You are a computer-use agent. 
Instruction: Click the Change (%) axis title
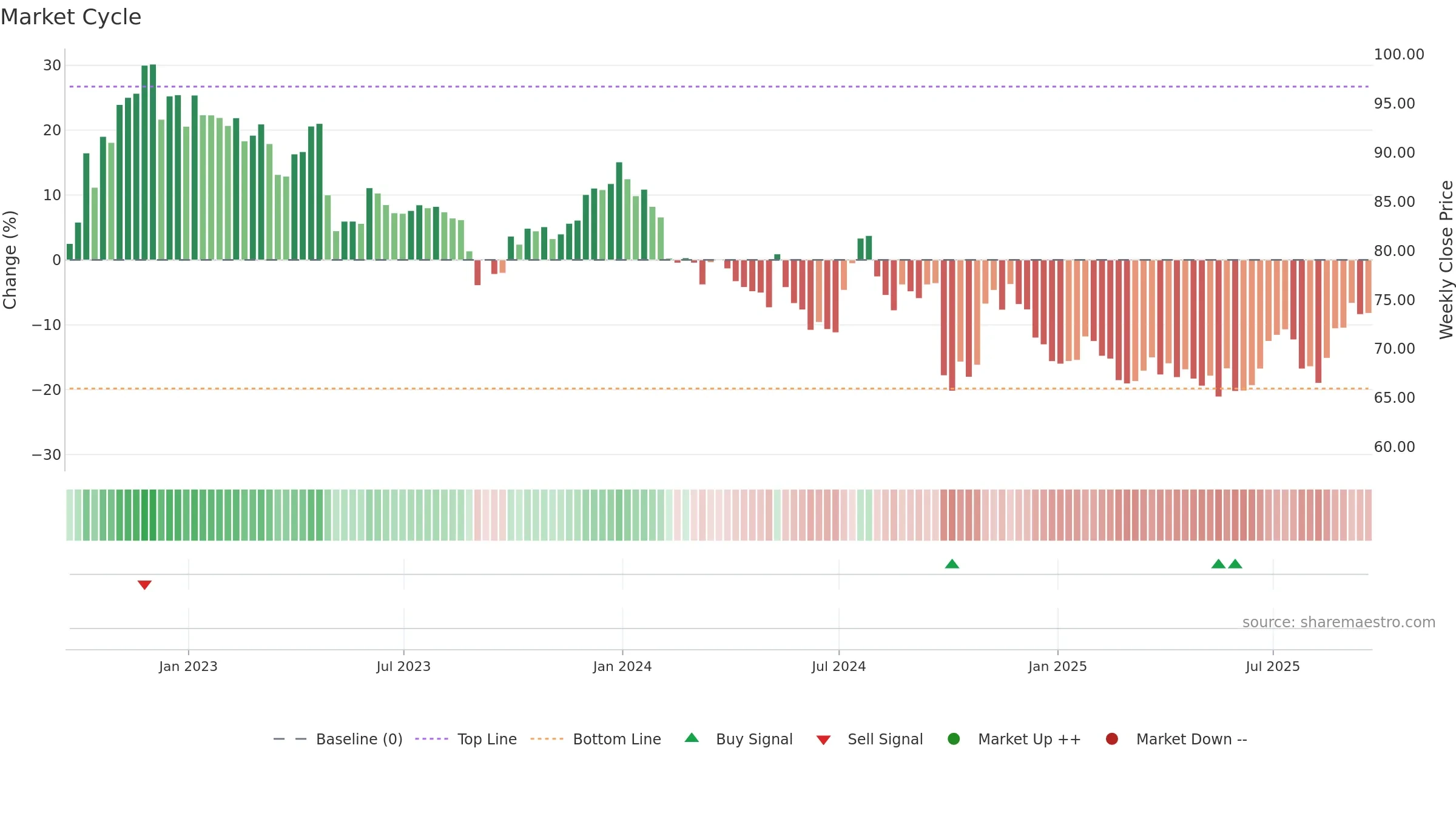pyautogui.click(x=10, y=260)
